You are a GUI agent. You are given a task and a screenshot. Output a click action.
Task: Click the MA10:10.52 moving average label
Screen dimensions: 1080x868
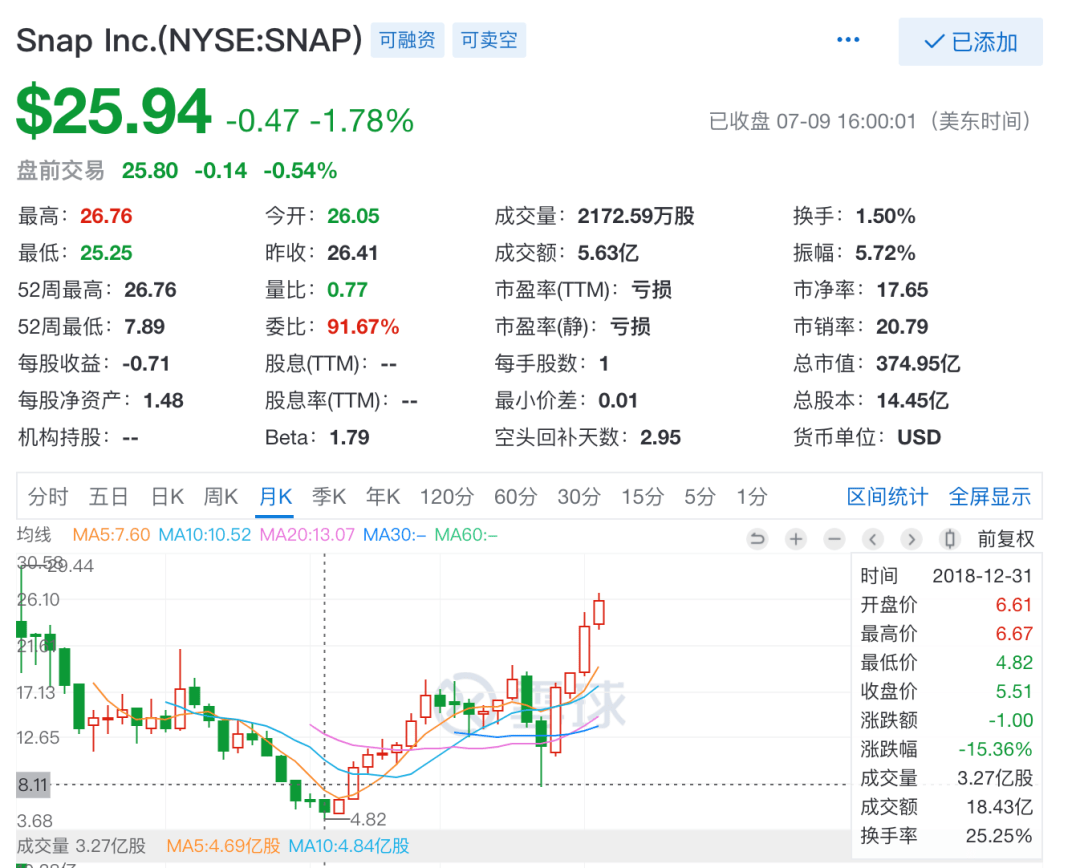205,535
